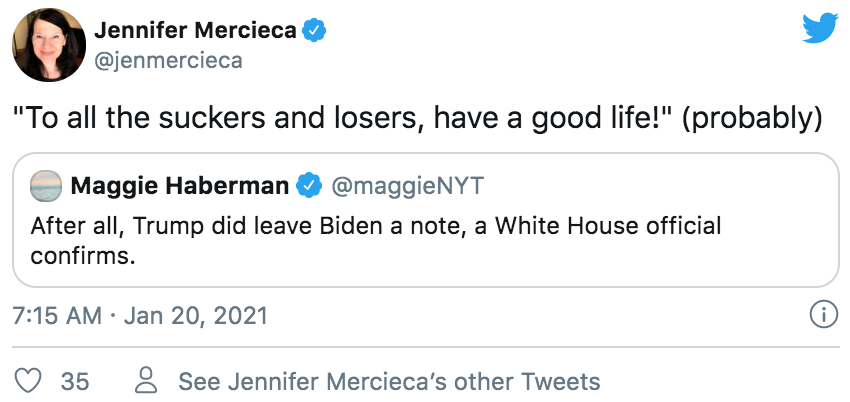850x402 pixels.
Task: Click the 7:15 AM time
Action: click(x=56, y=316)
